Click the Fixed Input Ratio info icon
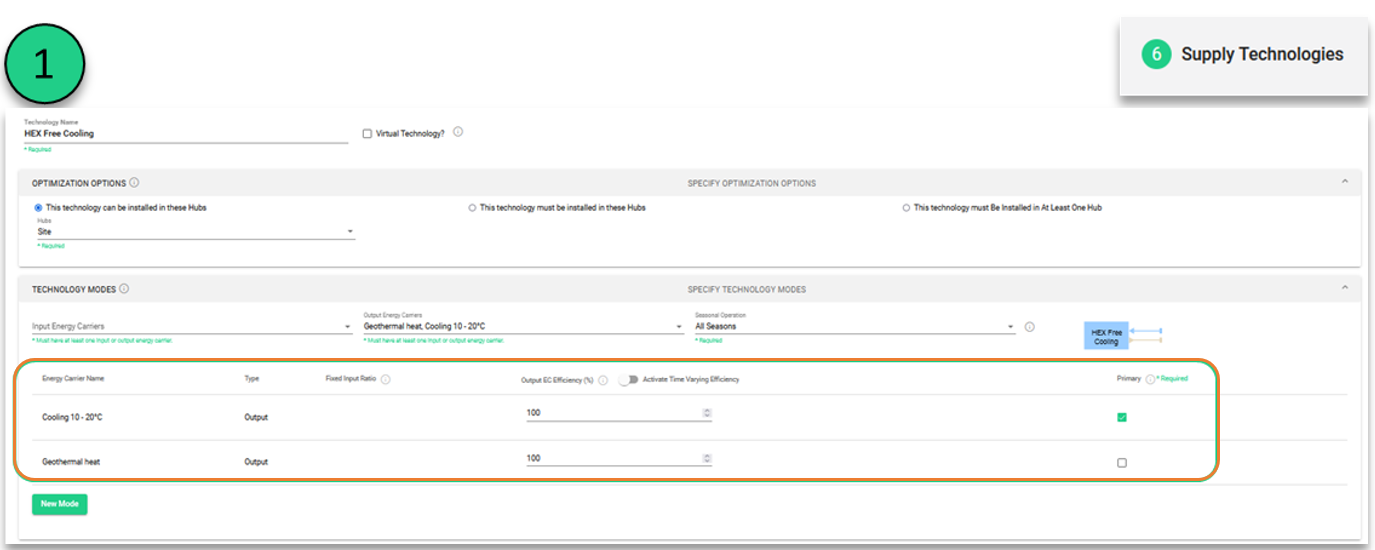Image resolution: width=1375 pixels, height=550 pixels. tap(386, 379)
